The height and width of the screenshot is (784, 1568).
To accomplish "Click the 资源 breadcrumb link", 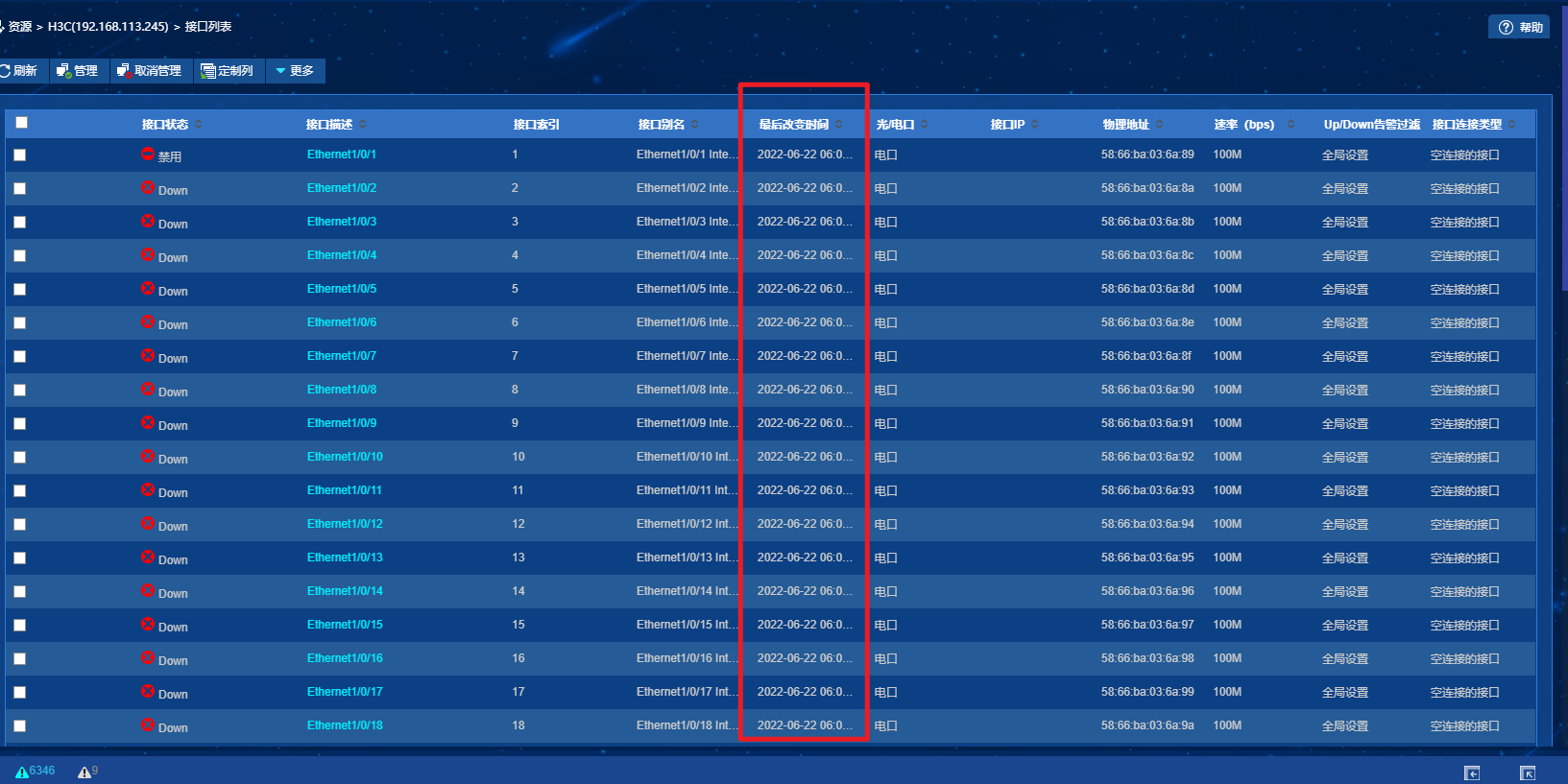I will [x=20, y=27].
